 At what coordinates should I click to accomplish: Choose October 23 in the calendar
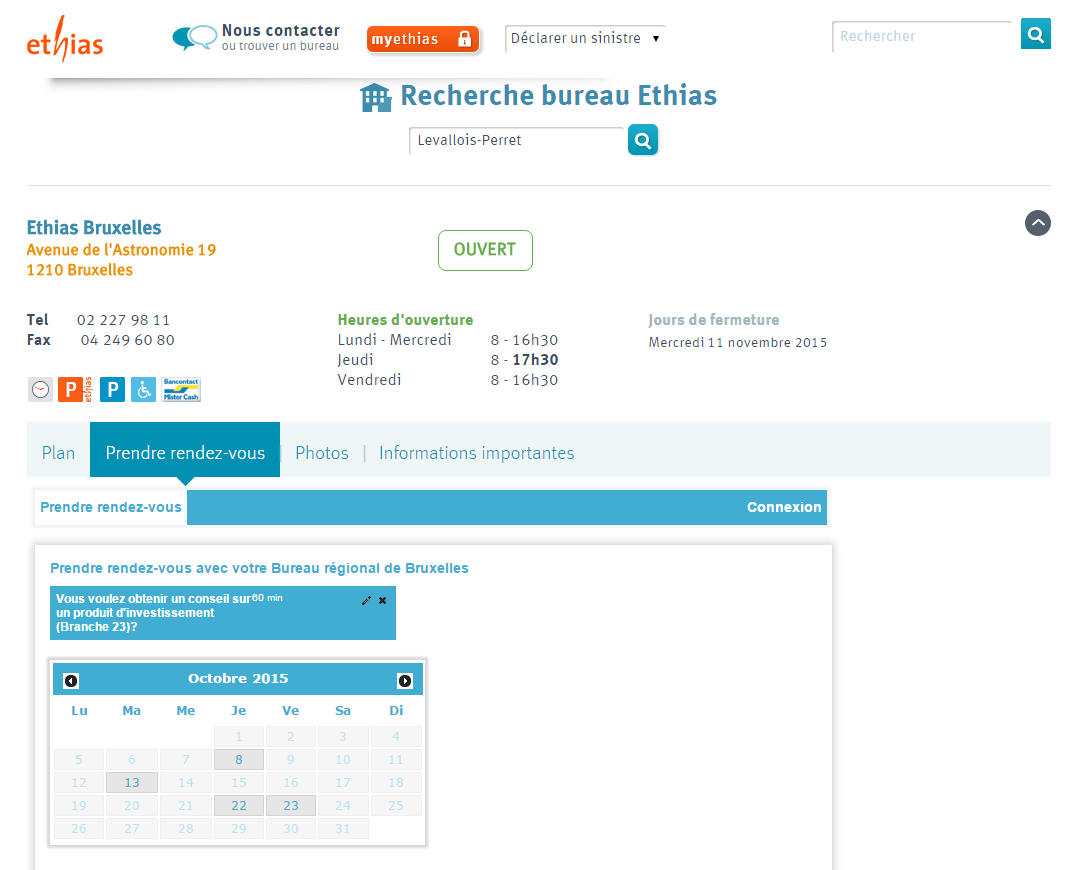(291, 806)
